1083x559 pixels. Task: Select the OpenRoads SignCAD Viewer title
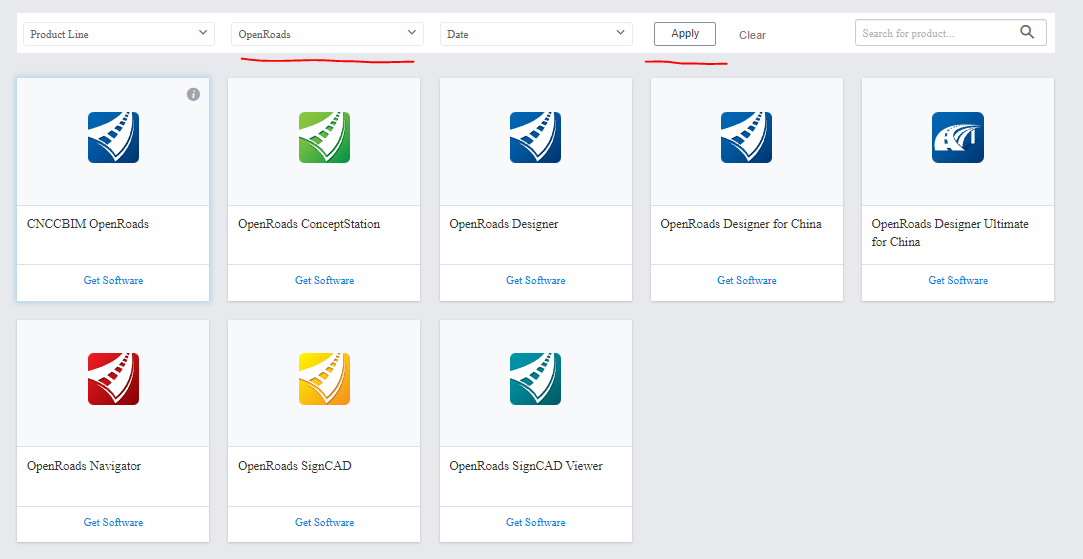point(526,466)
